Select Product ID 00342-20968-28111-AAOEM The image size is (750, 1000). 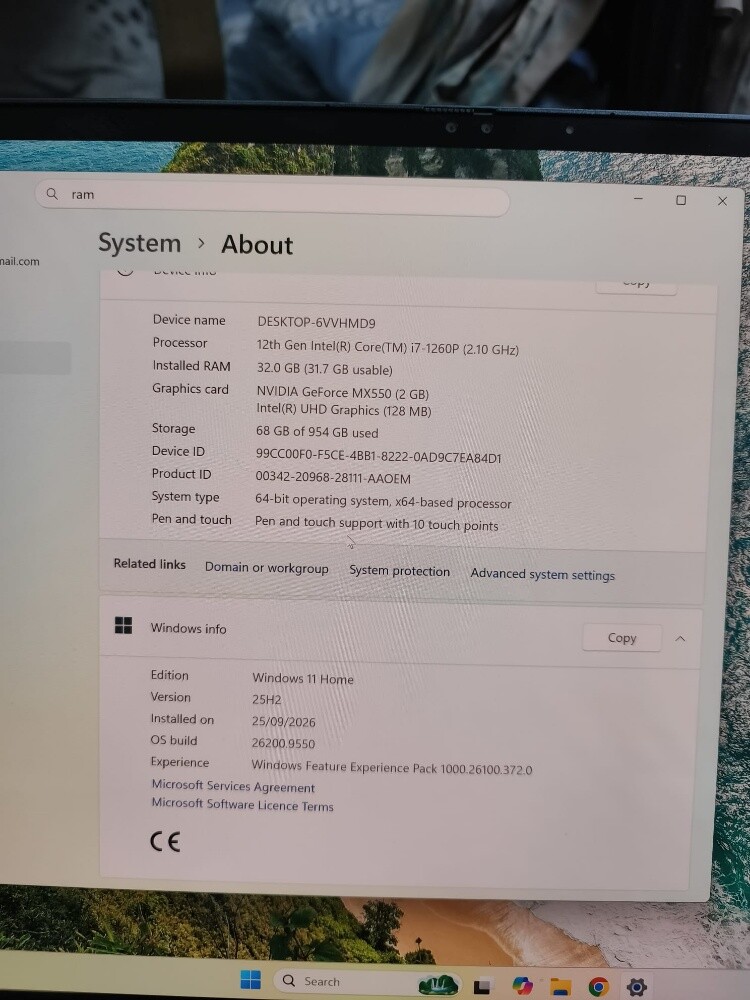[333, 478]
